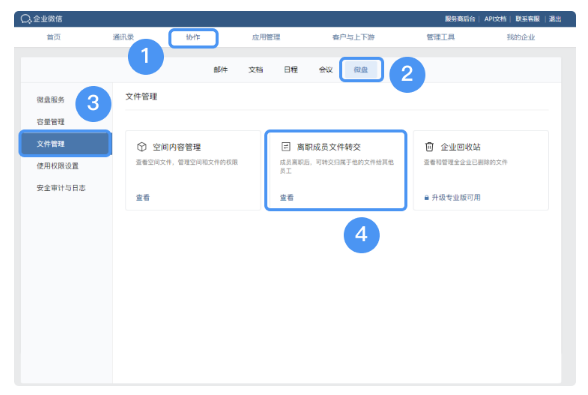Open the 我的企业 tab

pyautogui.click(x=521, y=37)
